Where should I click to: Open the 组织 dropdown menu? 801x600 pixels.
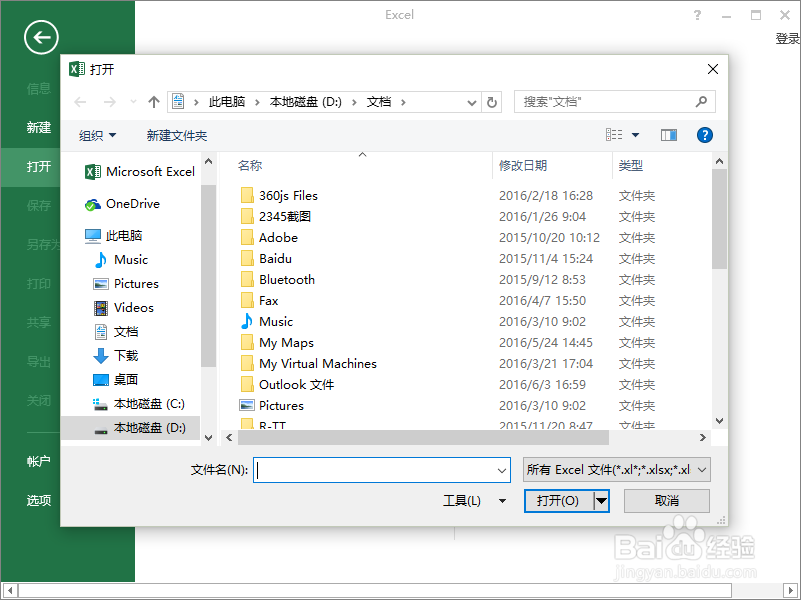click(95, 135)
